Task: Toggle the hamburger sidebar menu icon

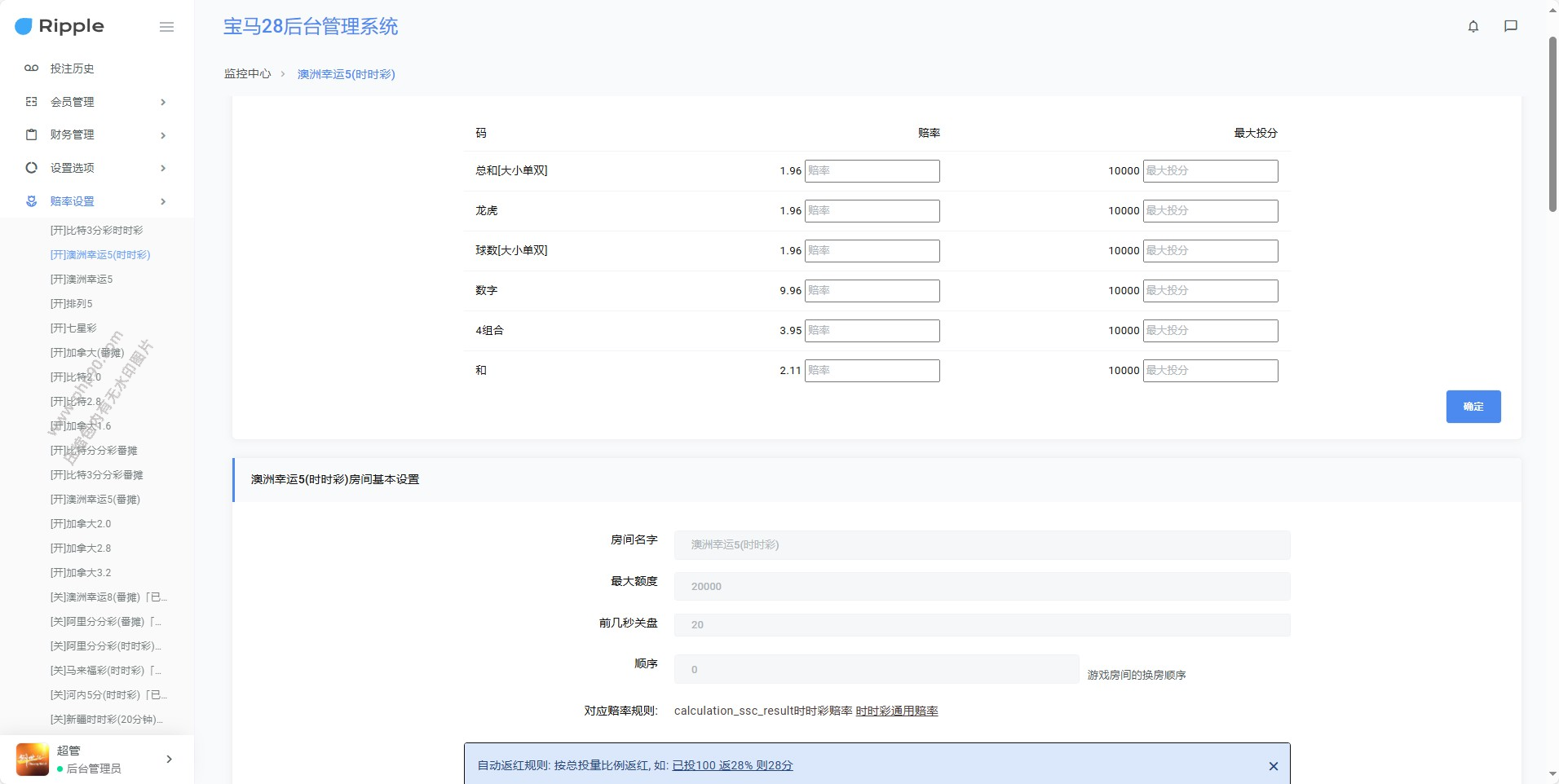Action: click(x=166, y=27)
